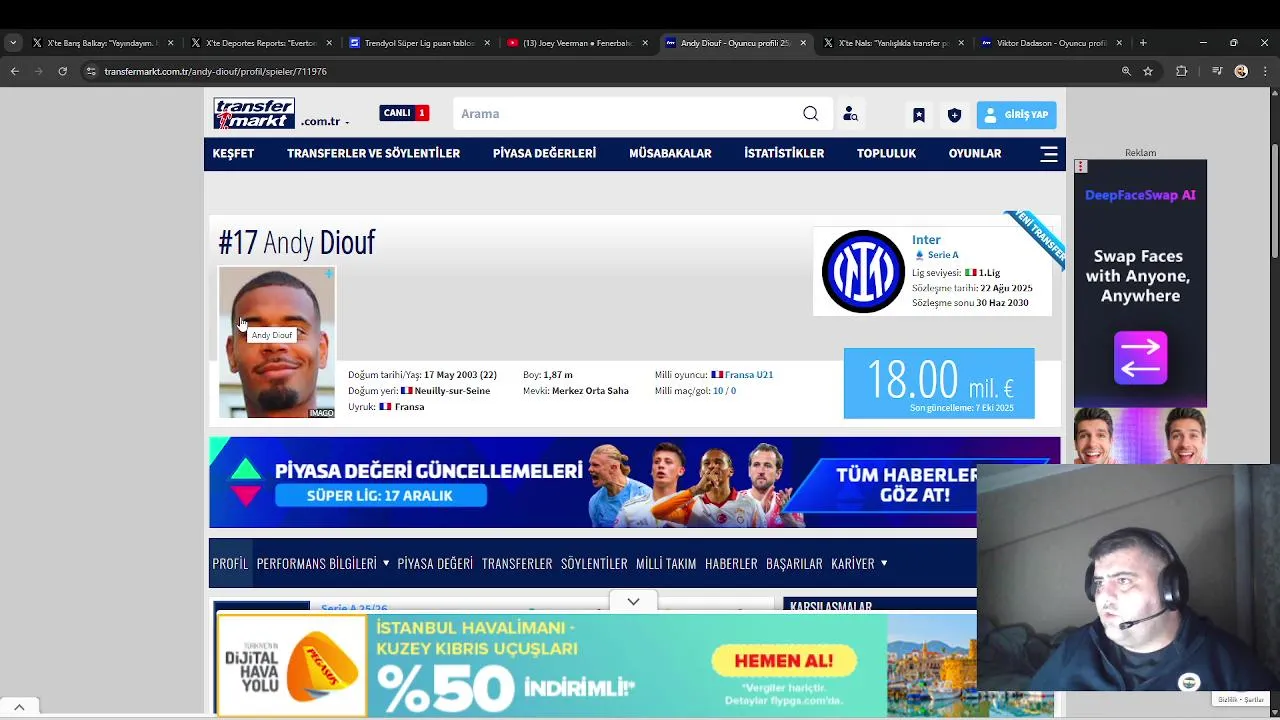Screen dimensions: 1280x720
Task: Open the detailed person search icon
Action: (850, 114)
